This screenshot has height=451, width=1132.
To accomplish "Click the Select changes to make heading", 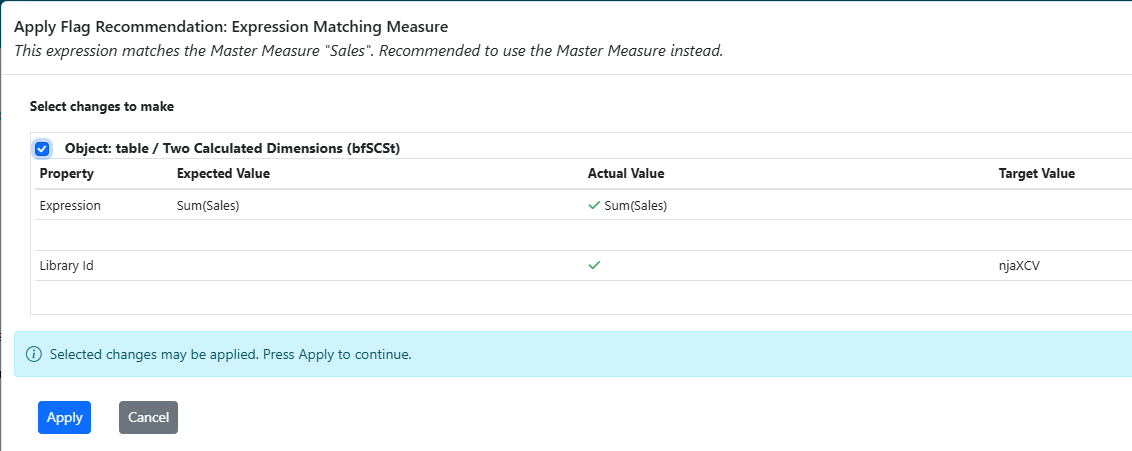I will point(102,106).
